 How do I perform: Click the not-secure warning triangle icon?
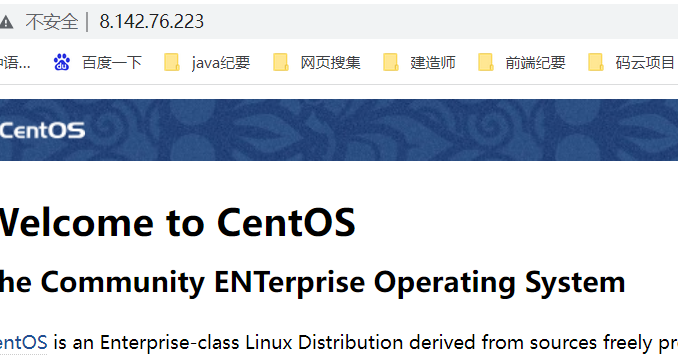[6, 22]
